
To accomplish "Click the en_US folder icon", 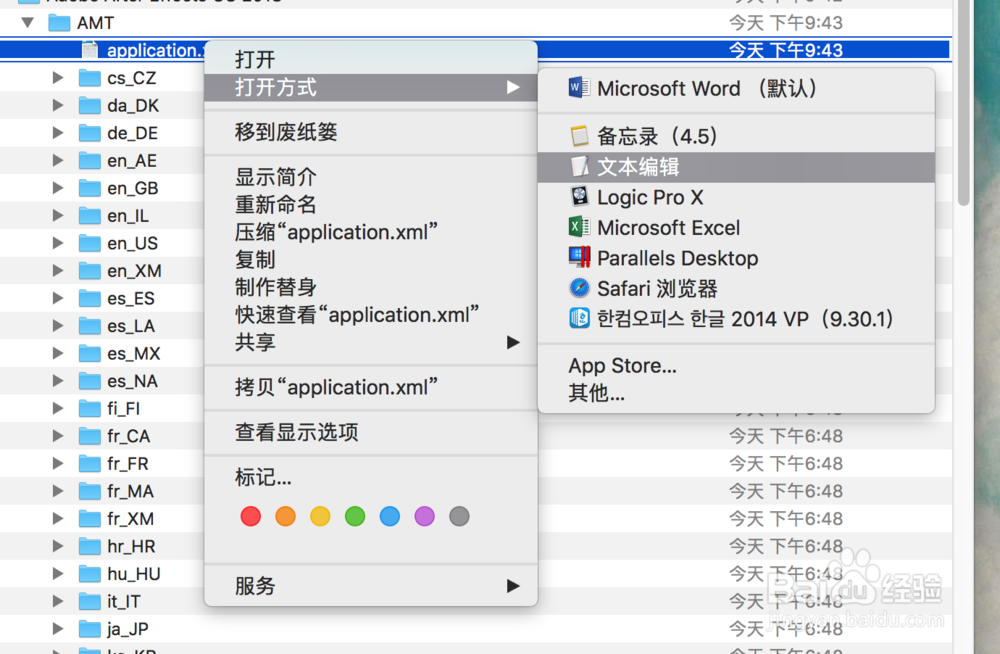I will [89, 243].
